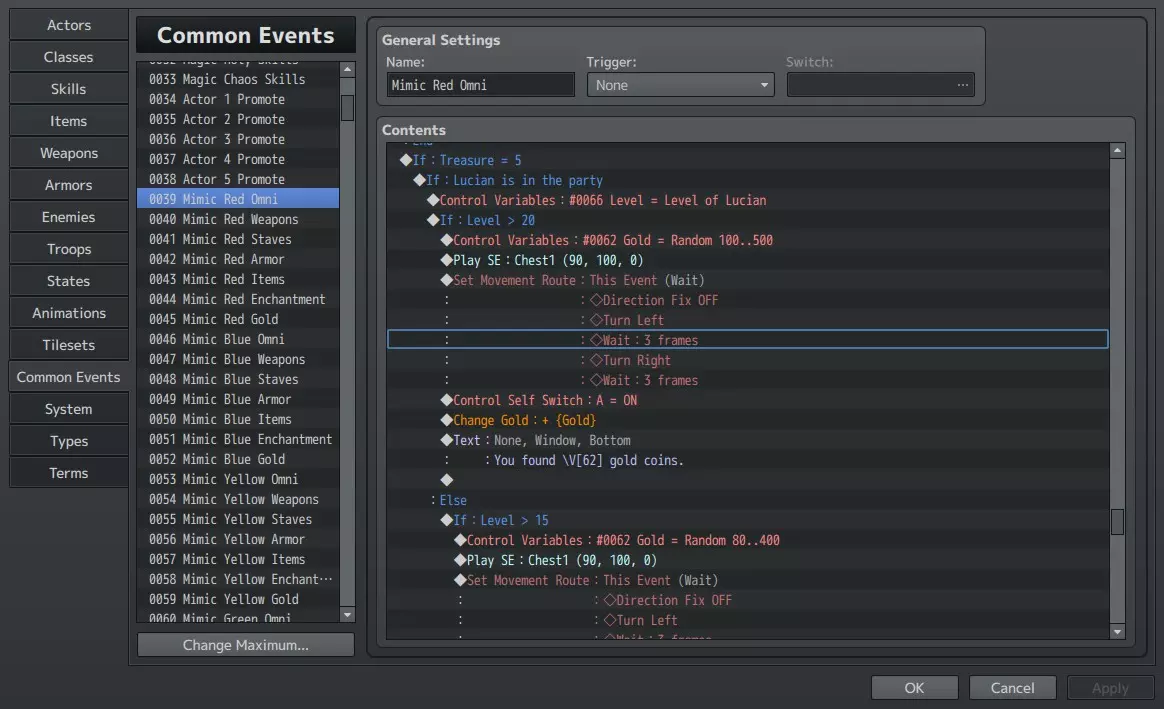
Task: Click the common events list scroll-up arrow
Action: click(347, 70)
